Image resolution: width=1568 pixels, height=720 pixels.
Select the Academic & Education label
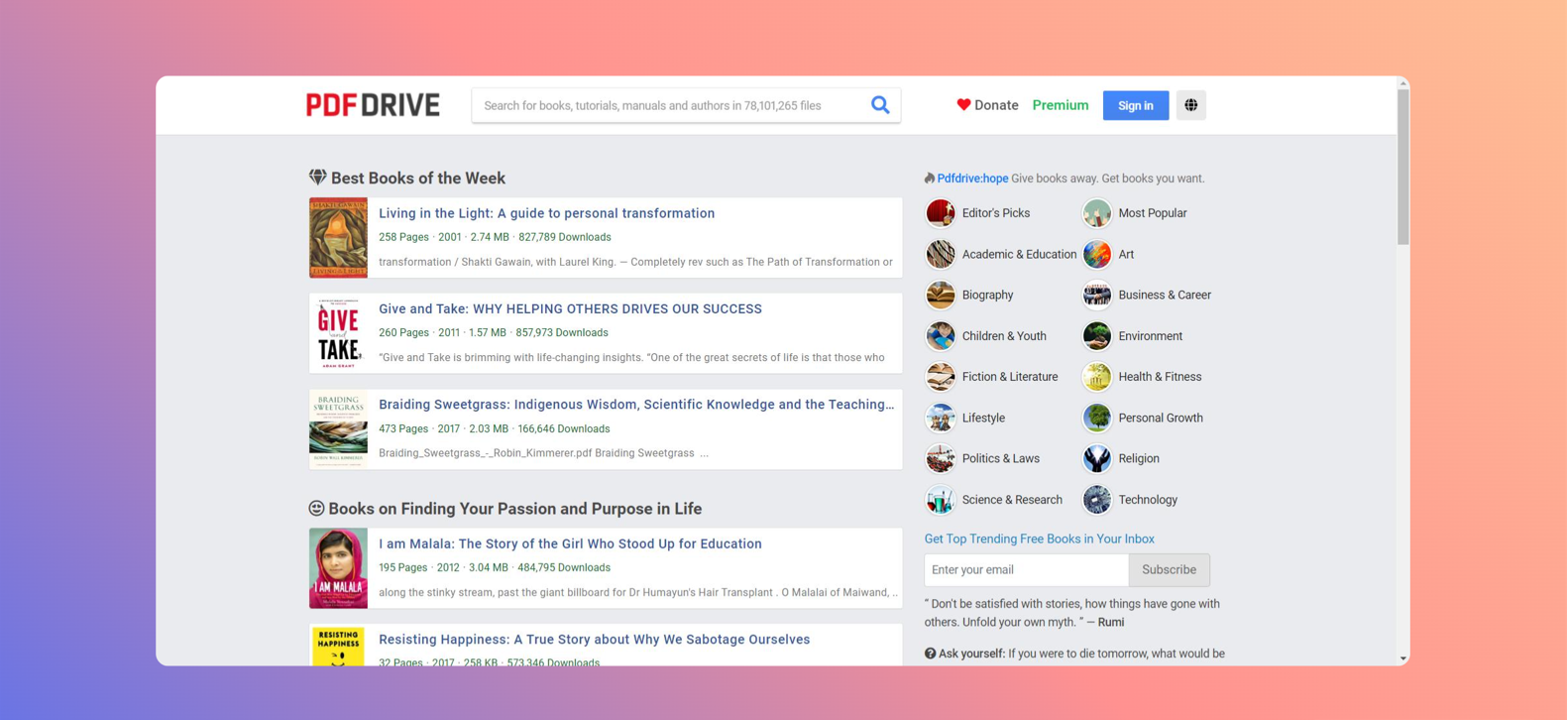coord(1019,254)
